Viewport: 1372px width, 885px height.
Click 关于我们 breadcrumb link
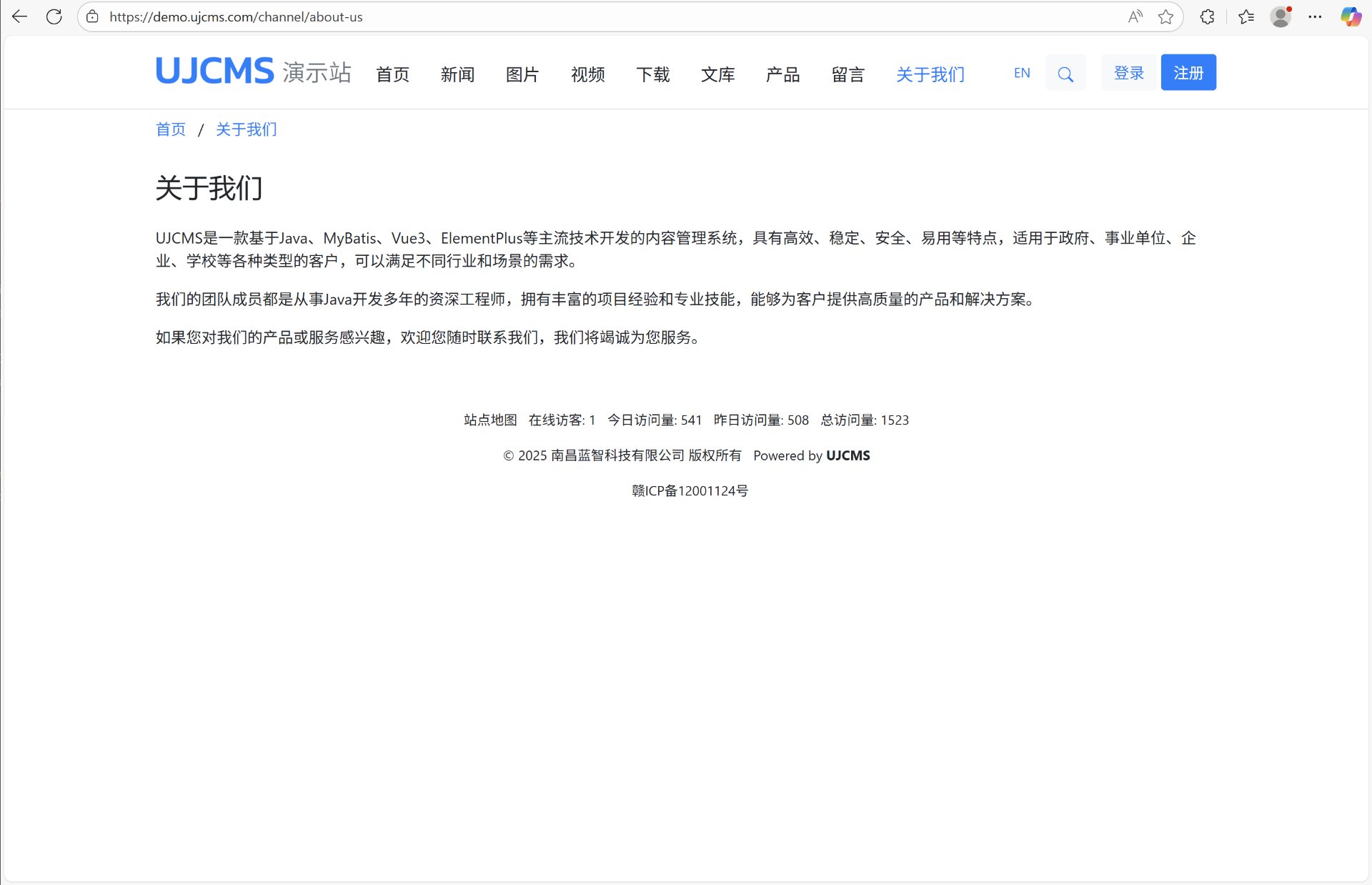(247, 129)
